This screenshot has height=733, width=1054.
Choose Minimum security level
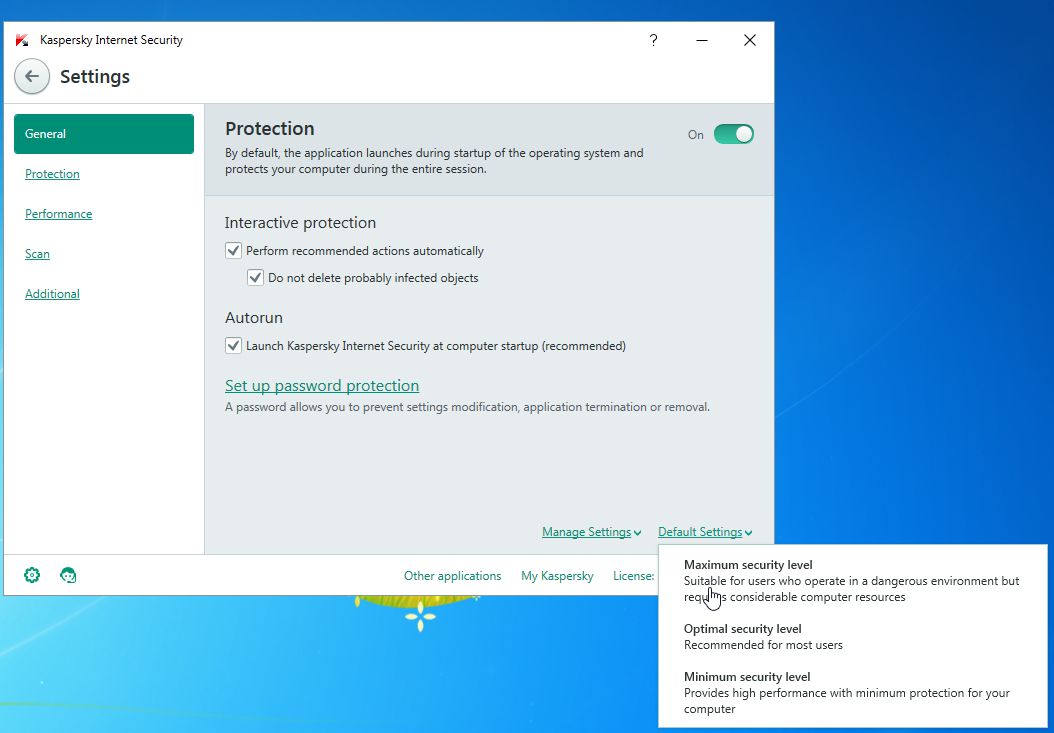(847, 693)
